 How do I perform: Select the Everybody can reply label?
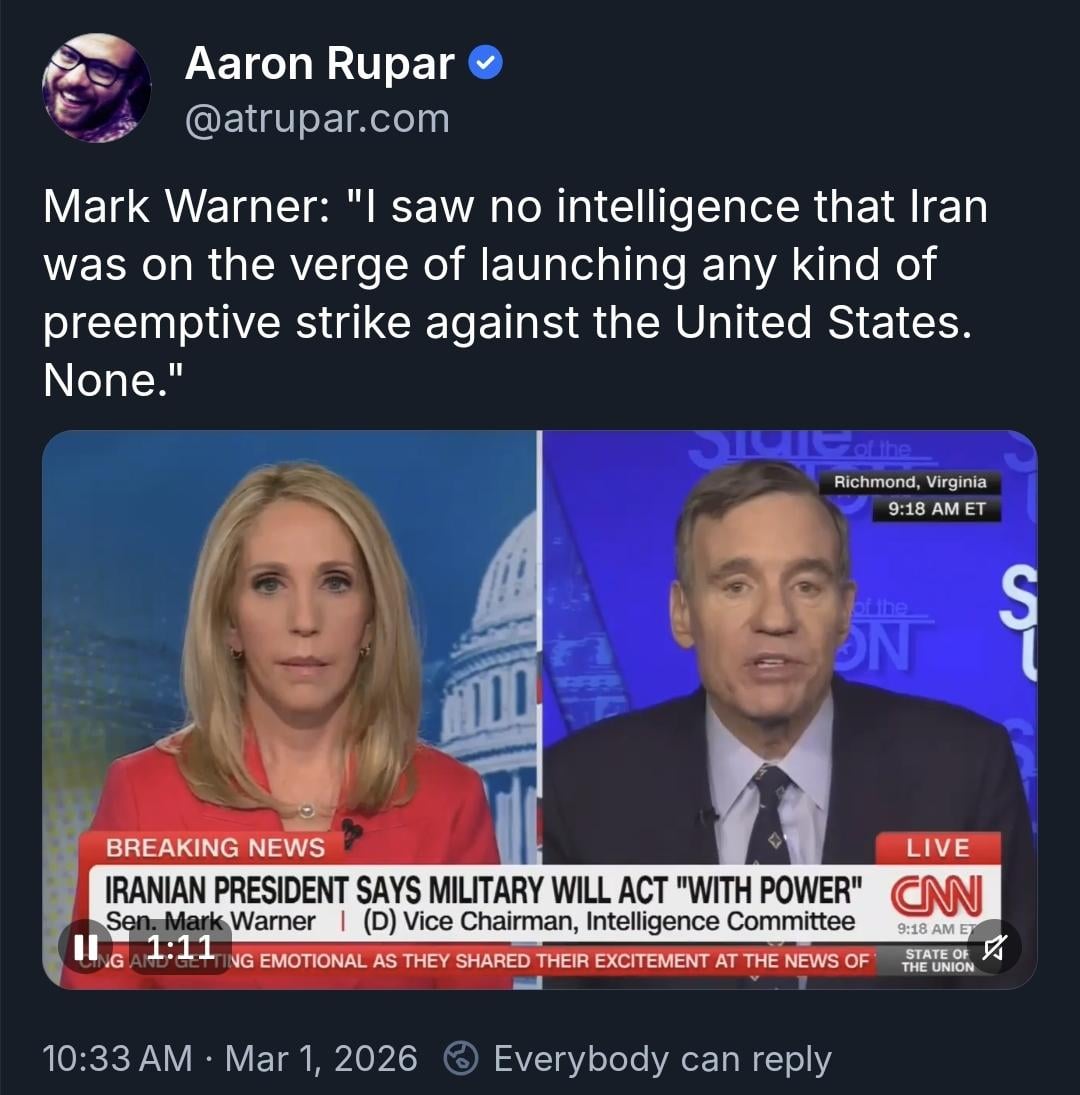pos(663,1058)
